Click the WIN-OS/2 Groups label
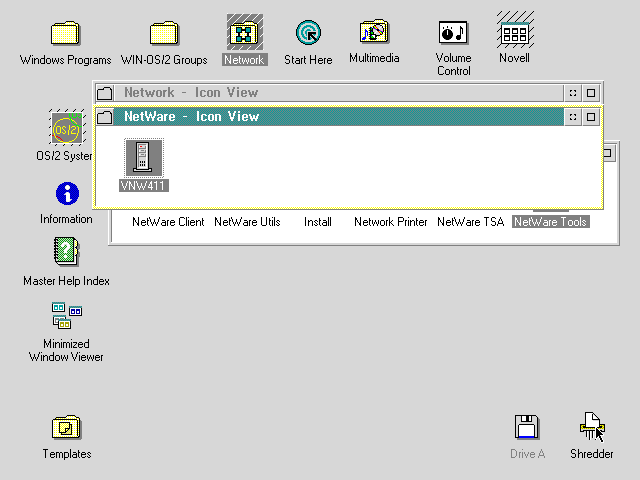Viewport: 640px width, 480px height. 164,60
